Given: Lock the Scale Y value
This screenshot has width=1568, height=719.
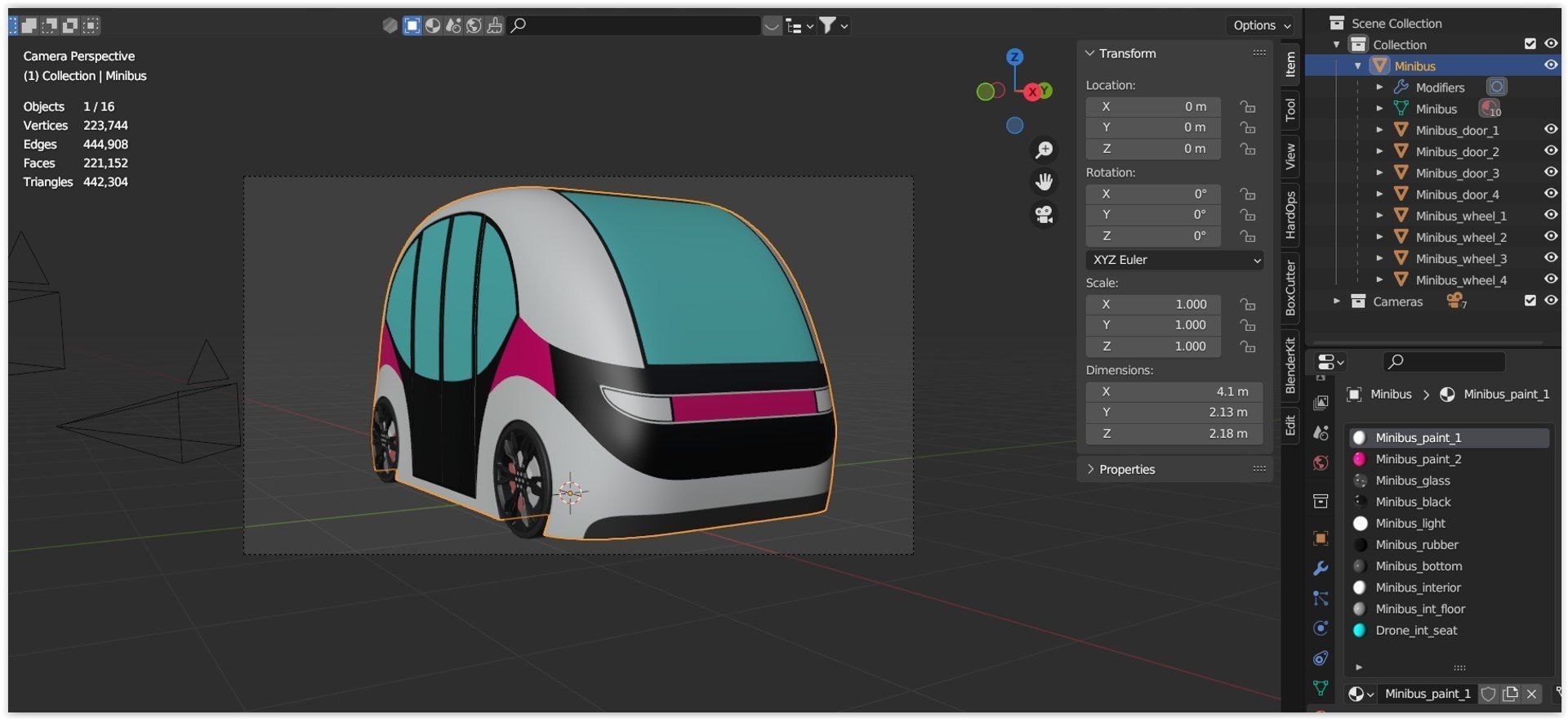Looking at the screenshot, I should [1247, 325].
